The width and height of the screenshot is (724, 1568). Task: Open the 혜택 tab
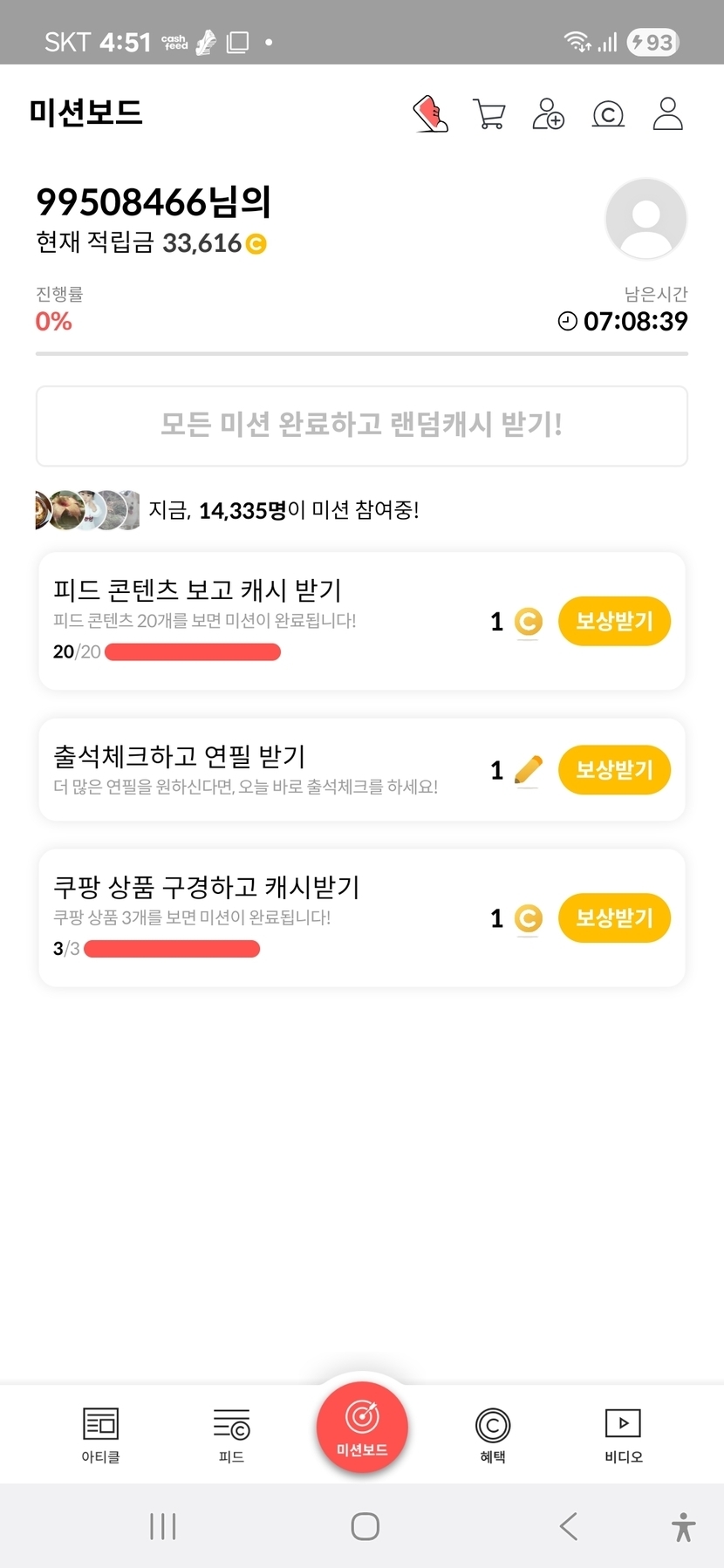point(493,1435)
